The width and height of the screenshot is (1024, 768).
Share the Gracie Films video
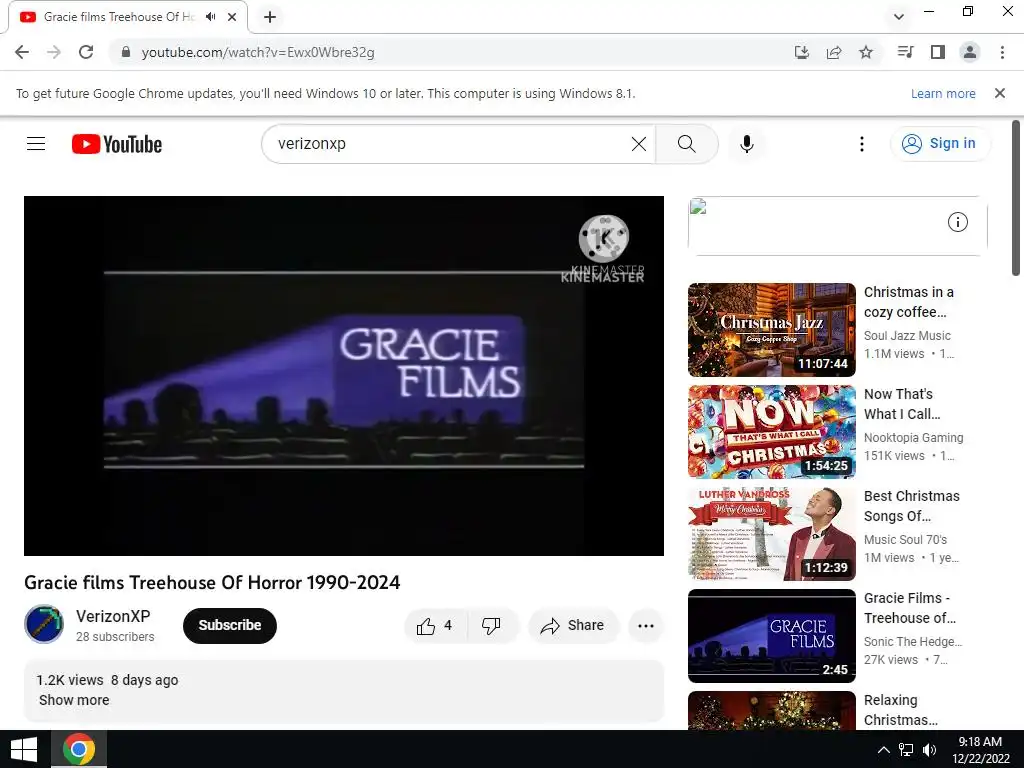pos(572,626)
